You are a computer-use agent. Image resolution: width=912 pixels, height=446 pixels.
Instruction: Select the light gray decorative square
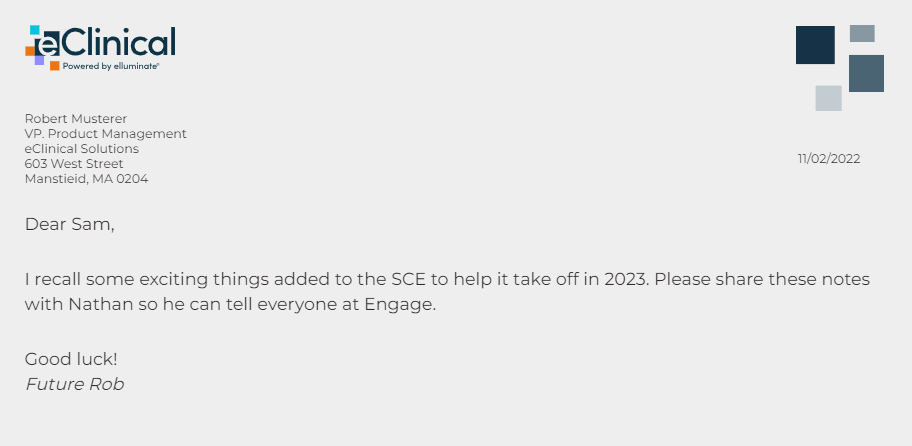tap(828, 98)
